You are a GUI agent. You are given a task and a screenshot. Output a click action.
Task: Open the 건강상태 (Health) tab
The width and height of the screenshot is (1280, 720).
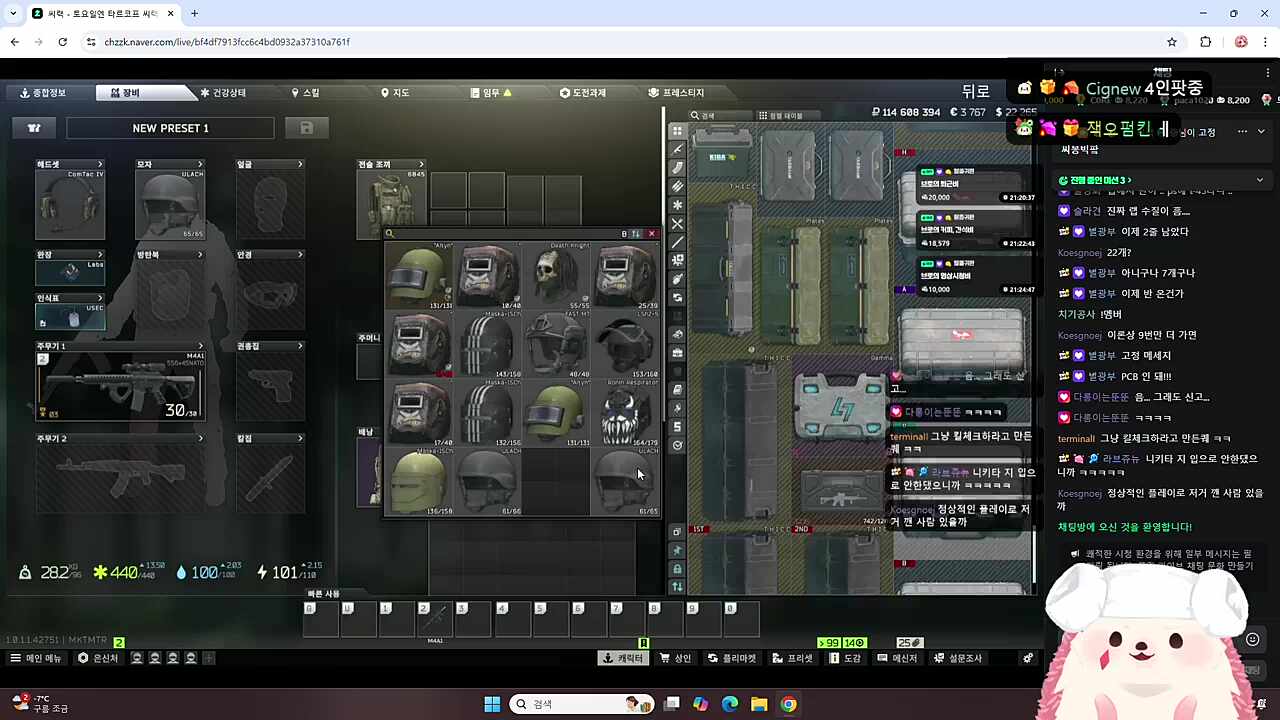223,93
